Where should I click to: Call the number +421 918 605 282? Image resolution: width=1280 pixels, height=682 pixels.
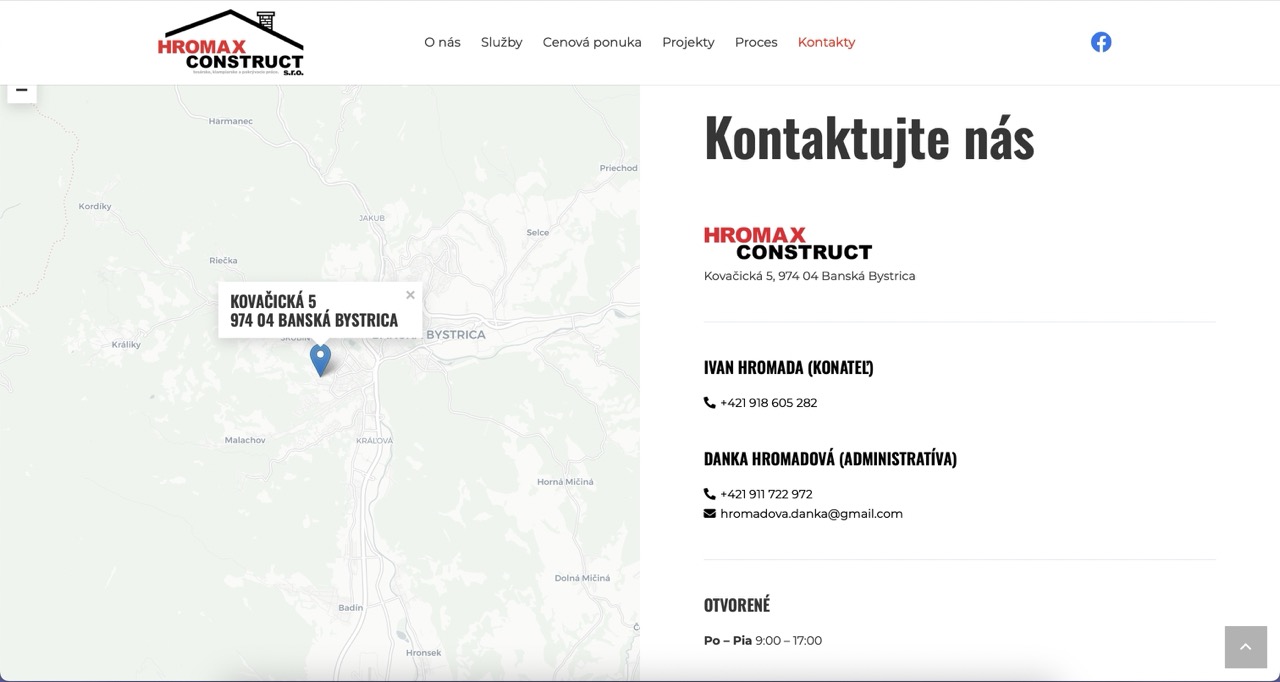(768, 403)
